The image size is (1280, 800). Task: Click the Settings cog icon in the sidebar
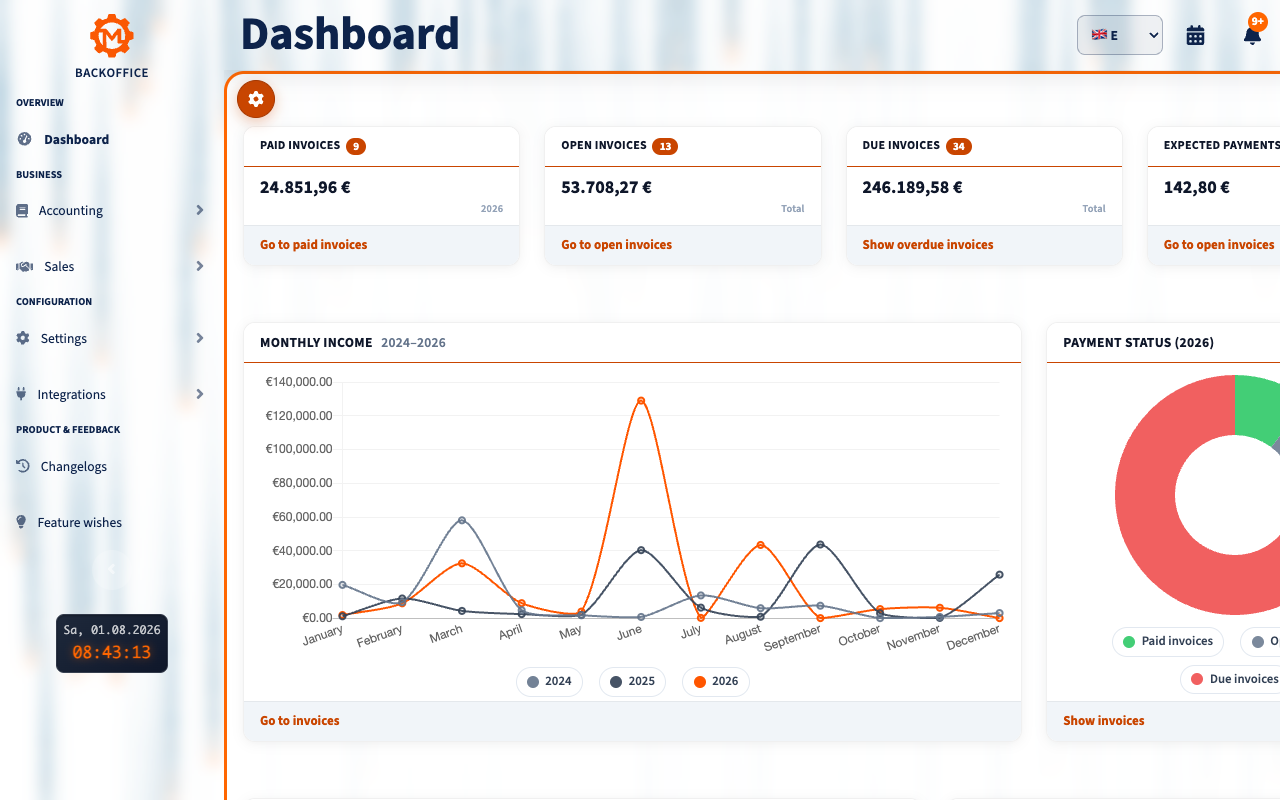pos(23,339)
